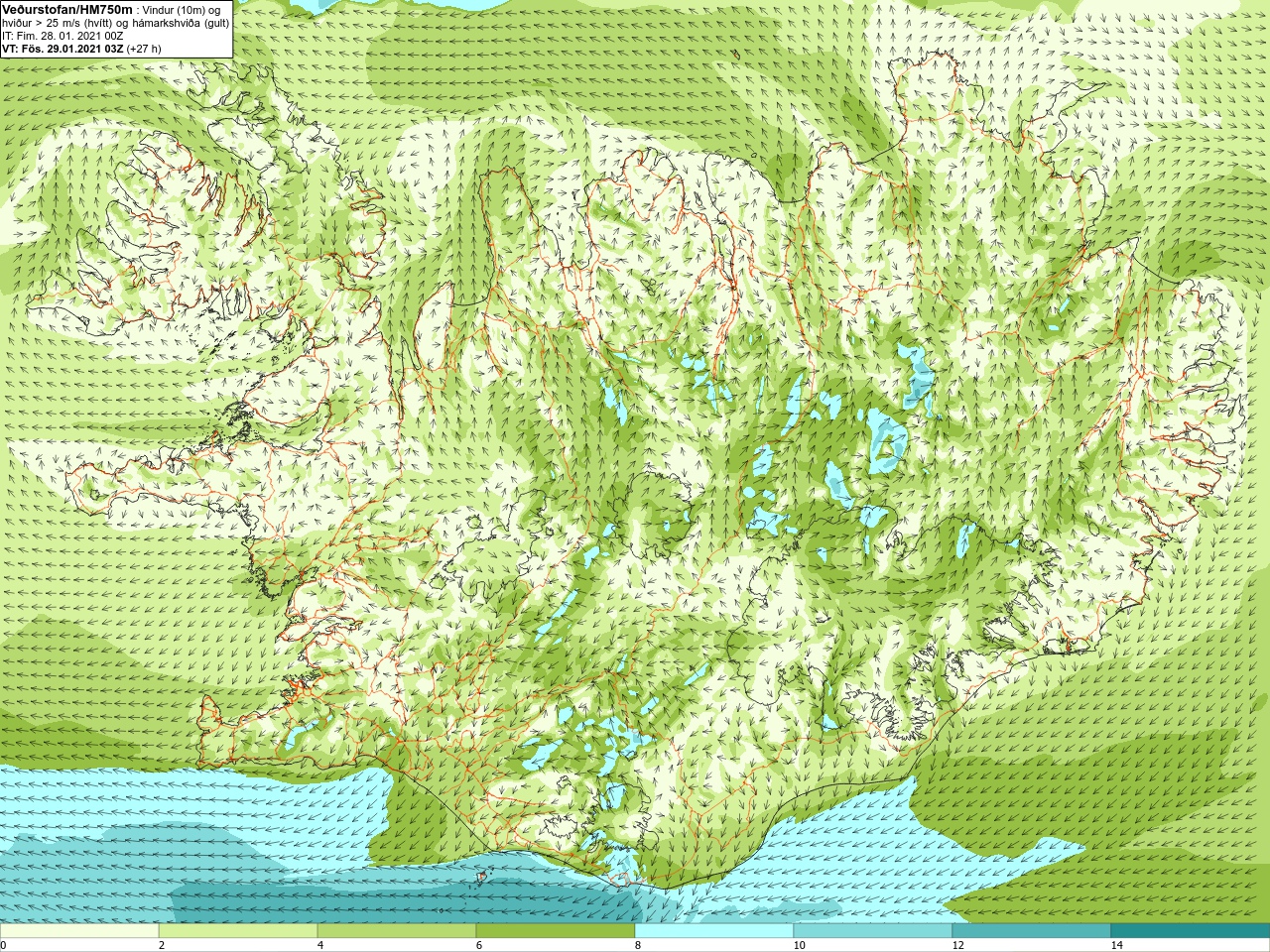Click the 'Veðurstofan/HM750m' title text
Viewport: 1270px width, 952px height.
(67, 9)
